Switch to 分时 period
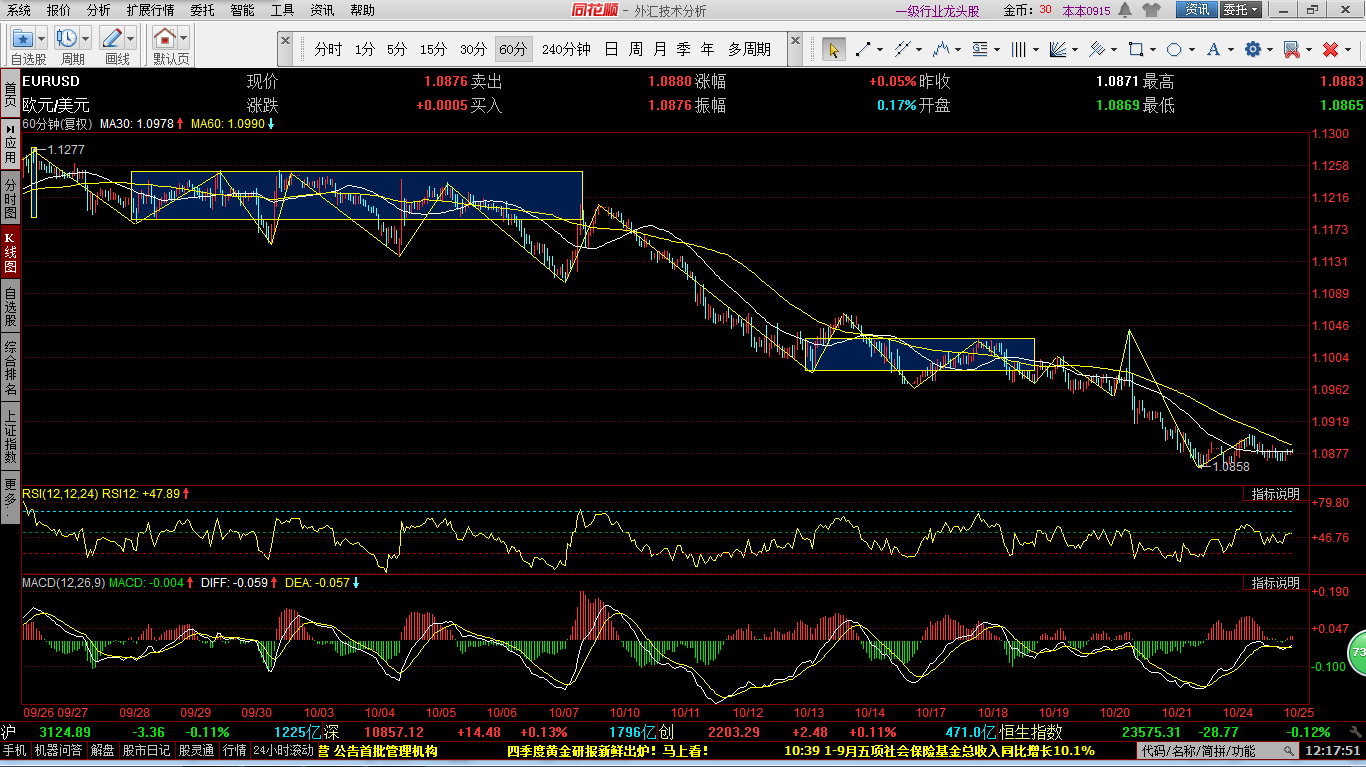 328,49
